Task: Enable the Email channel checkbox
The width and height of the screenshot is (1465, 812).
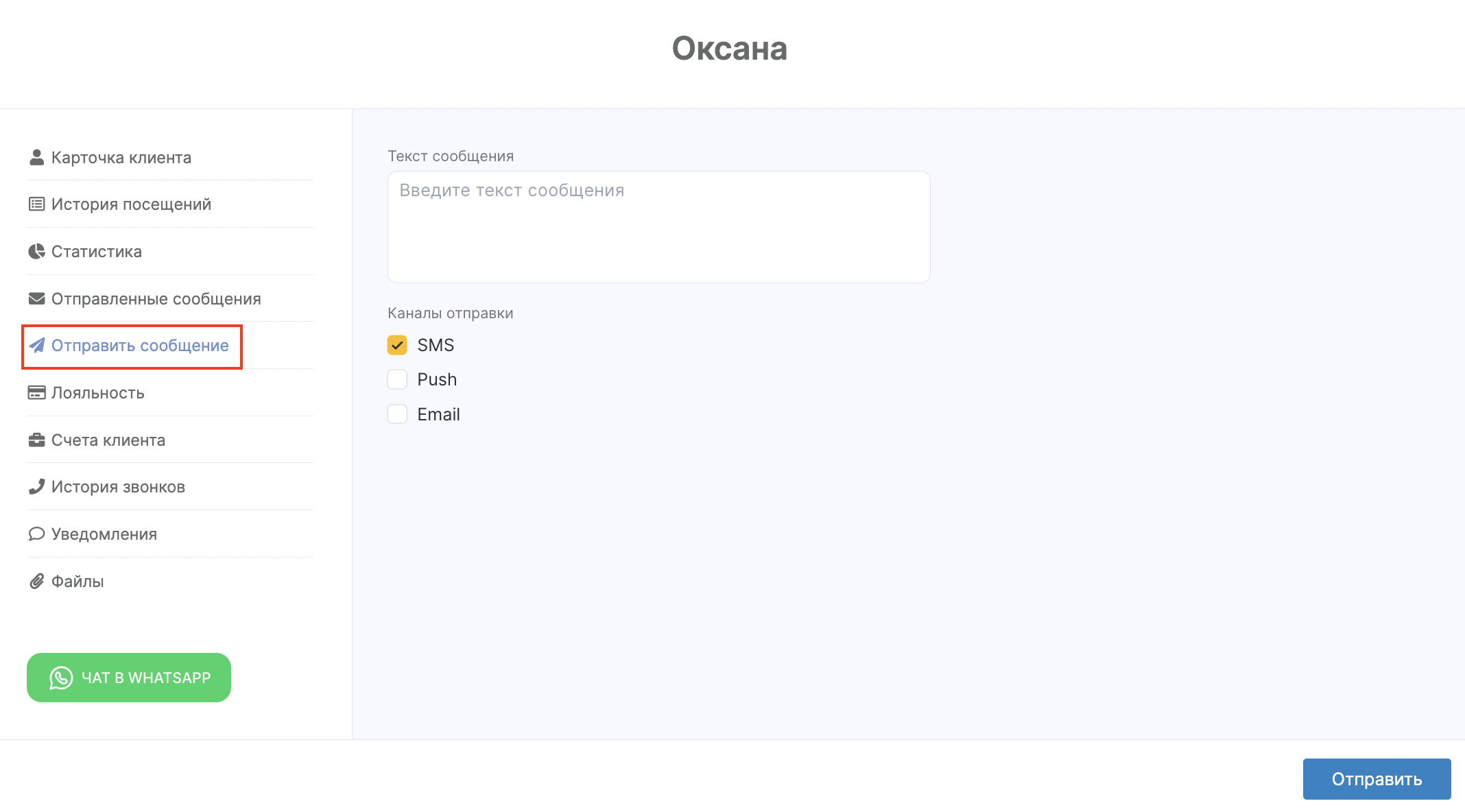Action: click(397, 414)
